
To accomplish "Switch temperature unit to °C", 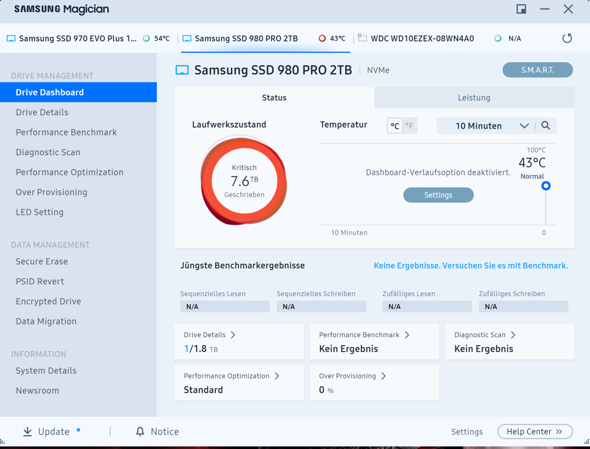I will point(395,126).
